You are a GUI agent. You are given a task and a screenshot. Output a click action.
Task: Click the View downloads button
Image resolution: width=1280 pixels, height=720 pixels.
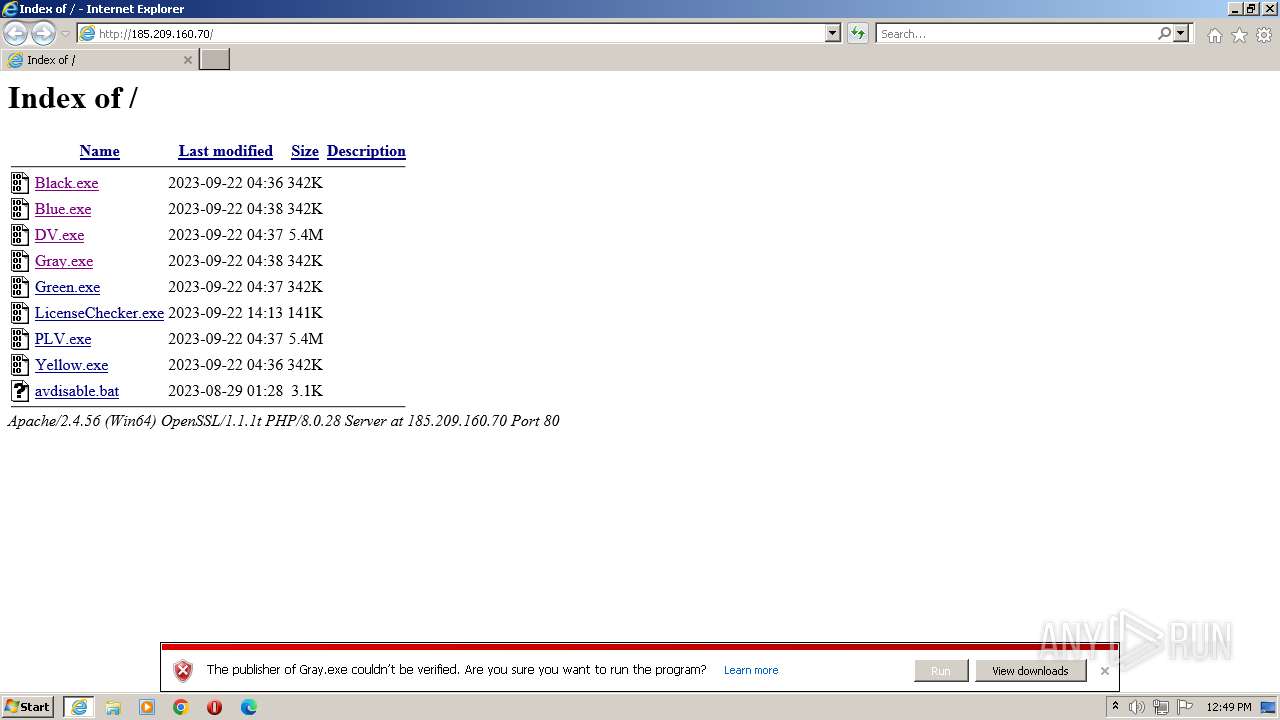1030,671
